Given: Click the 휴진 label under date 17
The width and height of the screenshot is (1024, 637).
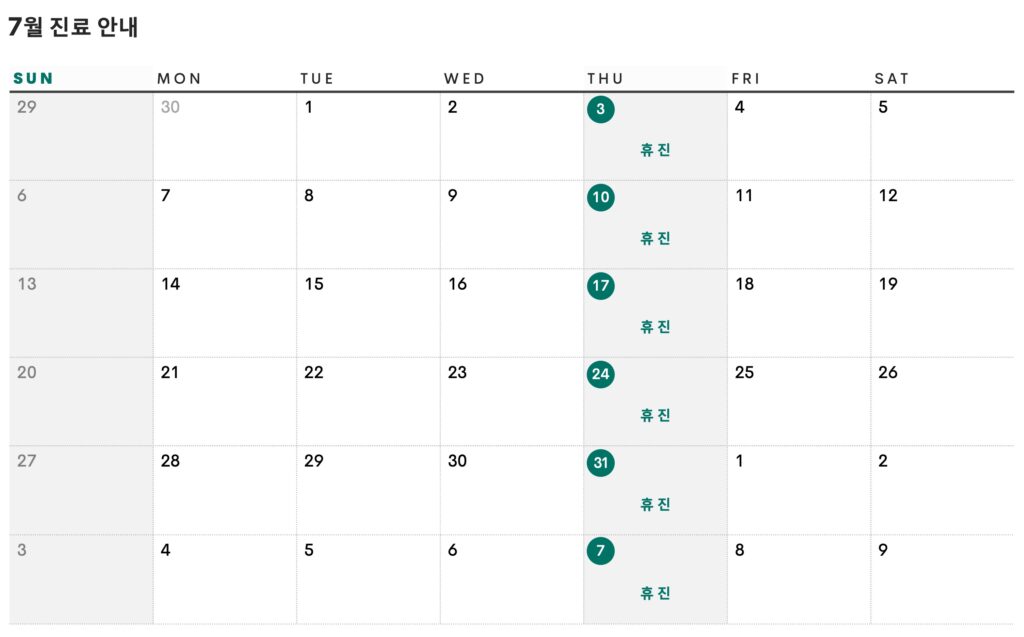Looking at the screenshot, I should pyautogui.click(x=655, y=327).
